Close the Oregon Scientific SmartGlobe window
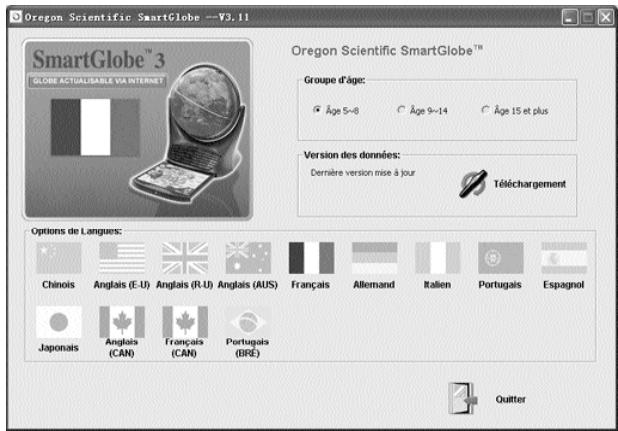The height and width of the screenshot is (431, 618). (605, 17)
